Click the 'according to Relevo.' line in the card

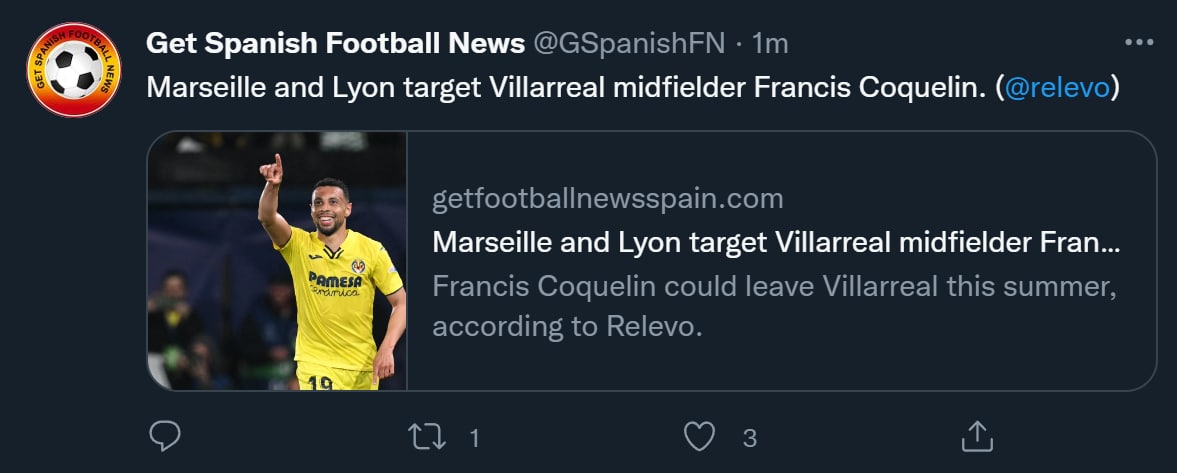pos(568,327)
